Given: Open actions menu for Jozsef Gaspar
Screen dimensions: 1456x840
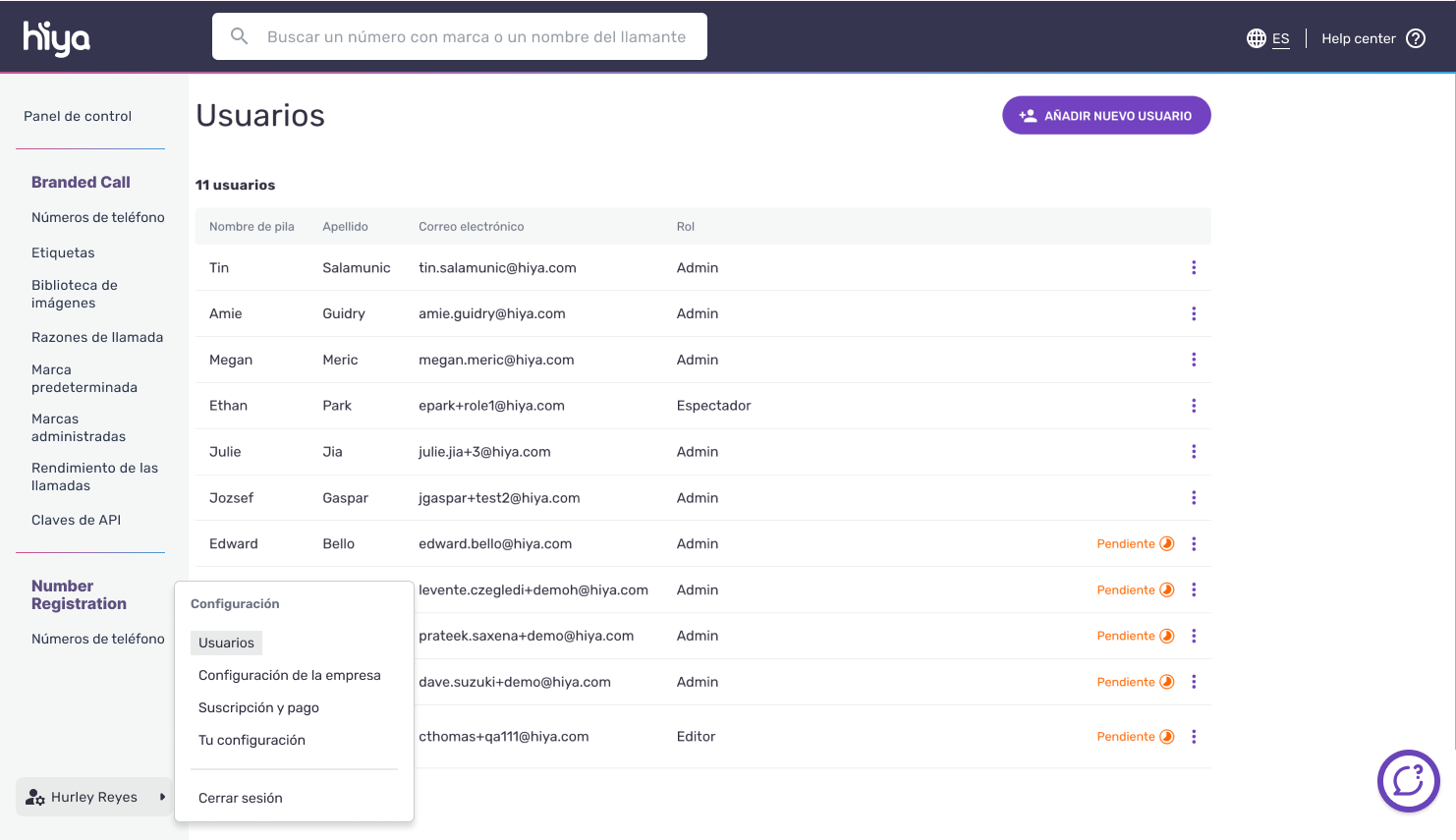Looking at the screenshot, I should point(1194,498).
